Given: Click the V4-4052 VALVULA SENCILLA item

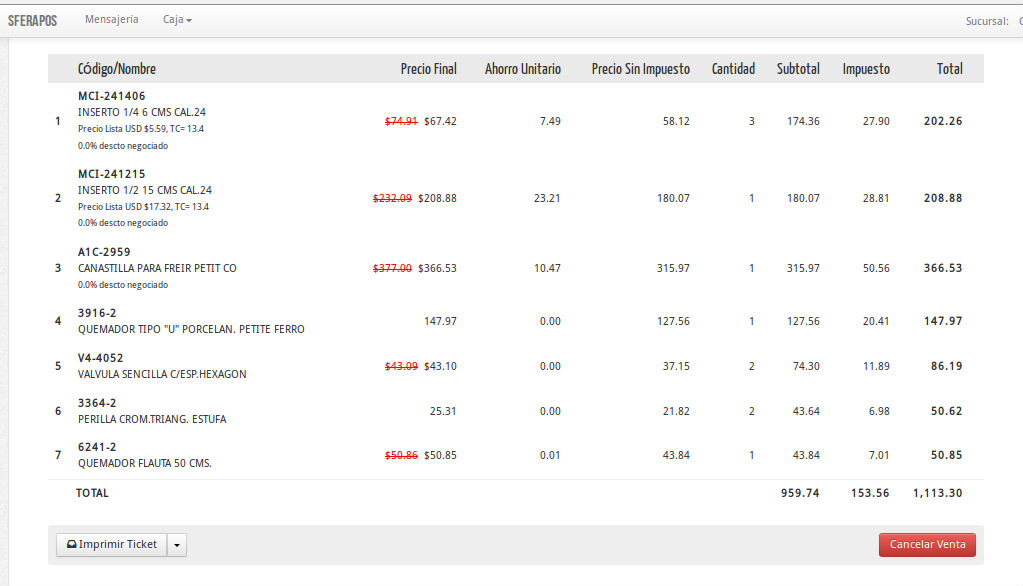Looking at the screenshot, I should [162, 374].
